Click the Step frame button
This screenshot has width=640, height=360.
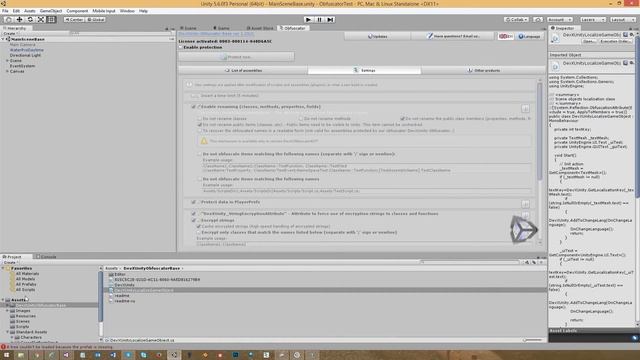point(330,19)
